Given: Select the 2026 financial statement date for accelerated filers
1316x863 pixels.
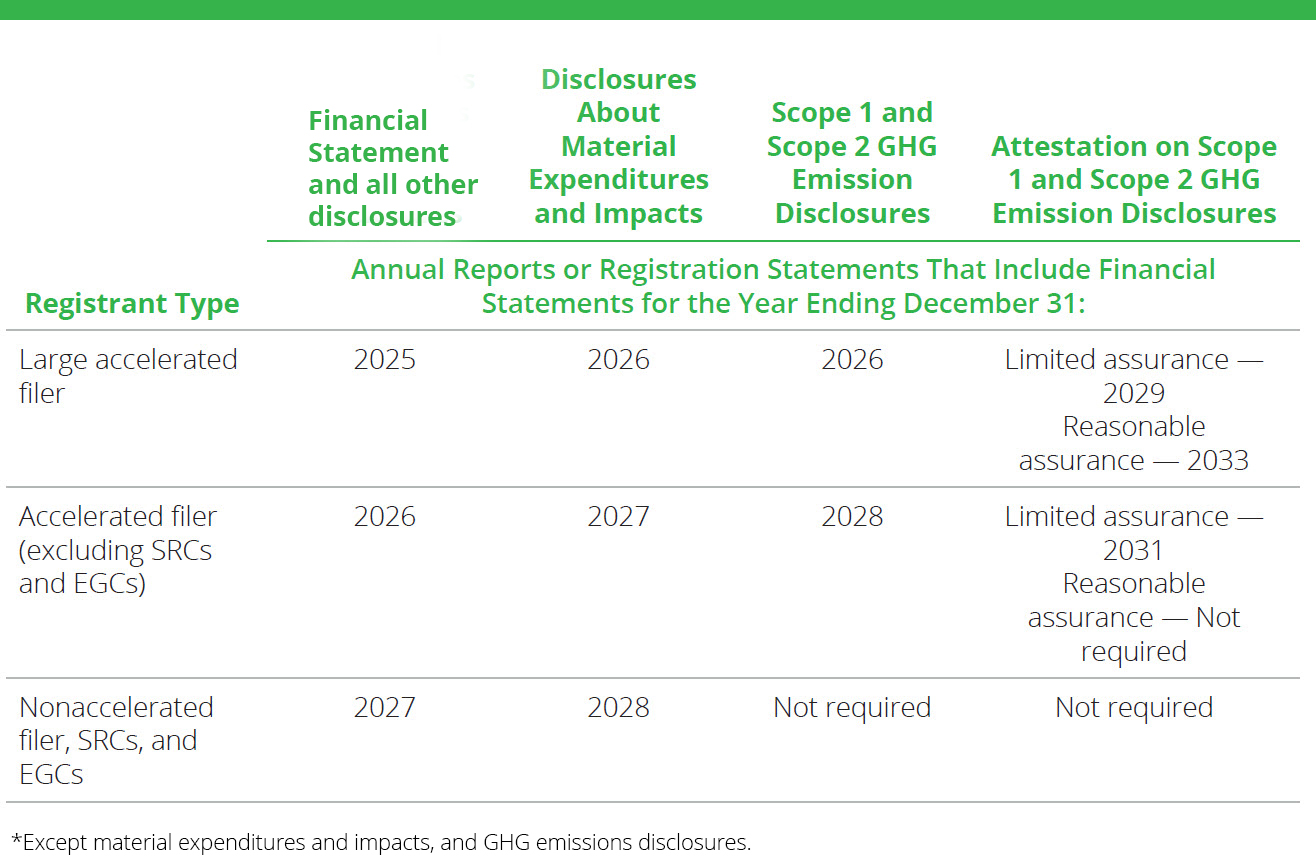Looking at the screenshot, I should 385,516.
